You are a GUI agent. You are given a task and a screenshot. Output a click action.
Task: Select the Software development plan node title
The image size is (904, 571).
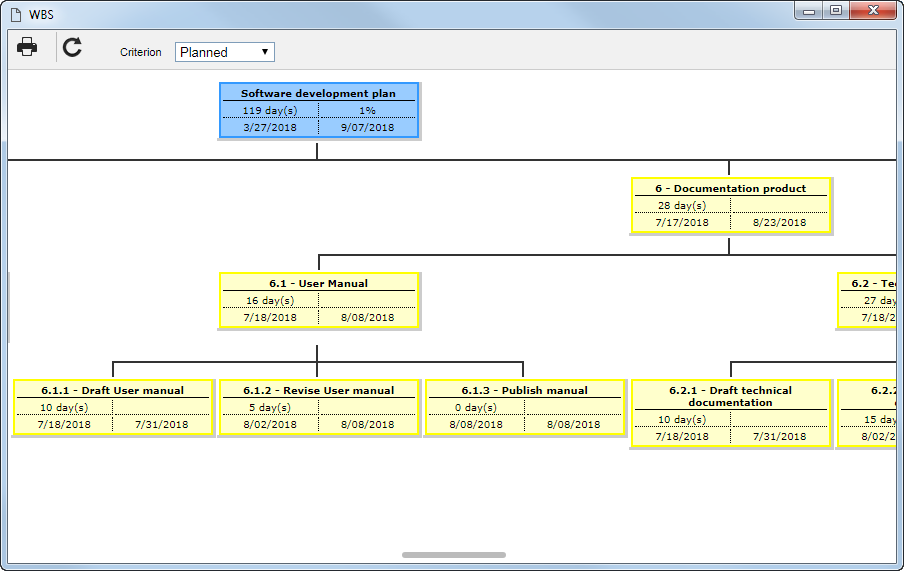coord(318,93)
